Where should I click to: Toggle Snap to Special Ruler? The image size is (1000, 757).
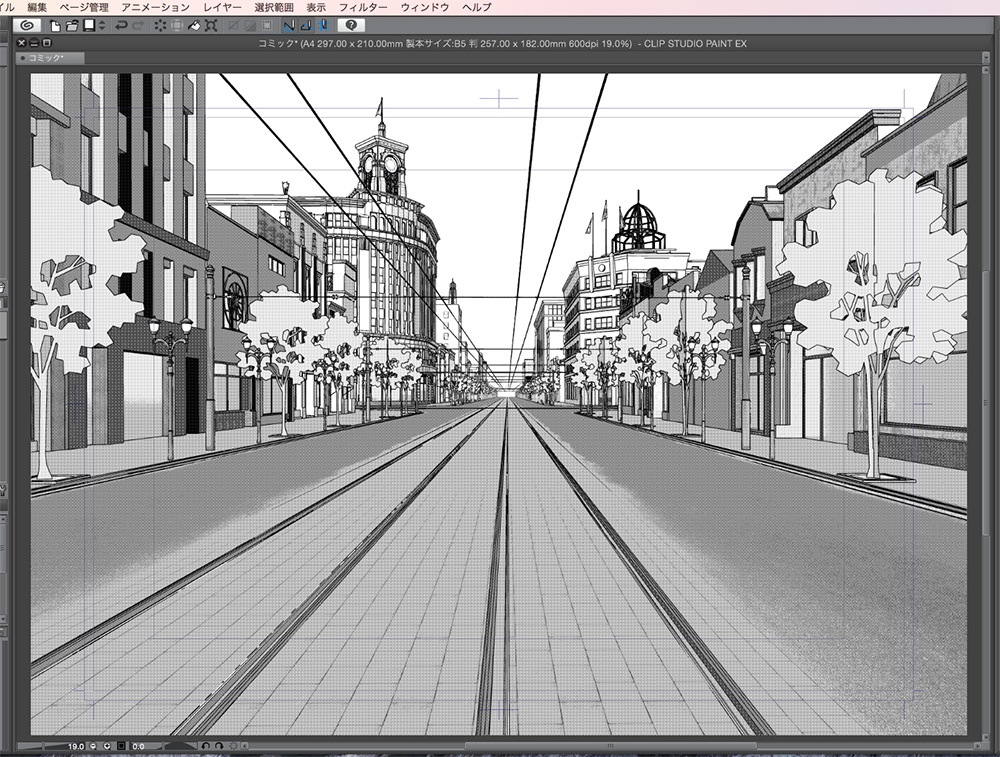pyautogui.click(x=307, y=24)
